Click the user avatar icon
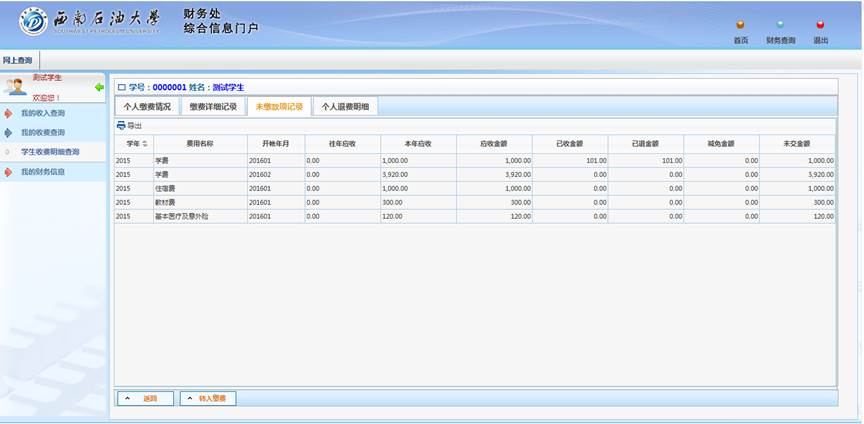 click(16, 87)
